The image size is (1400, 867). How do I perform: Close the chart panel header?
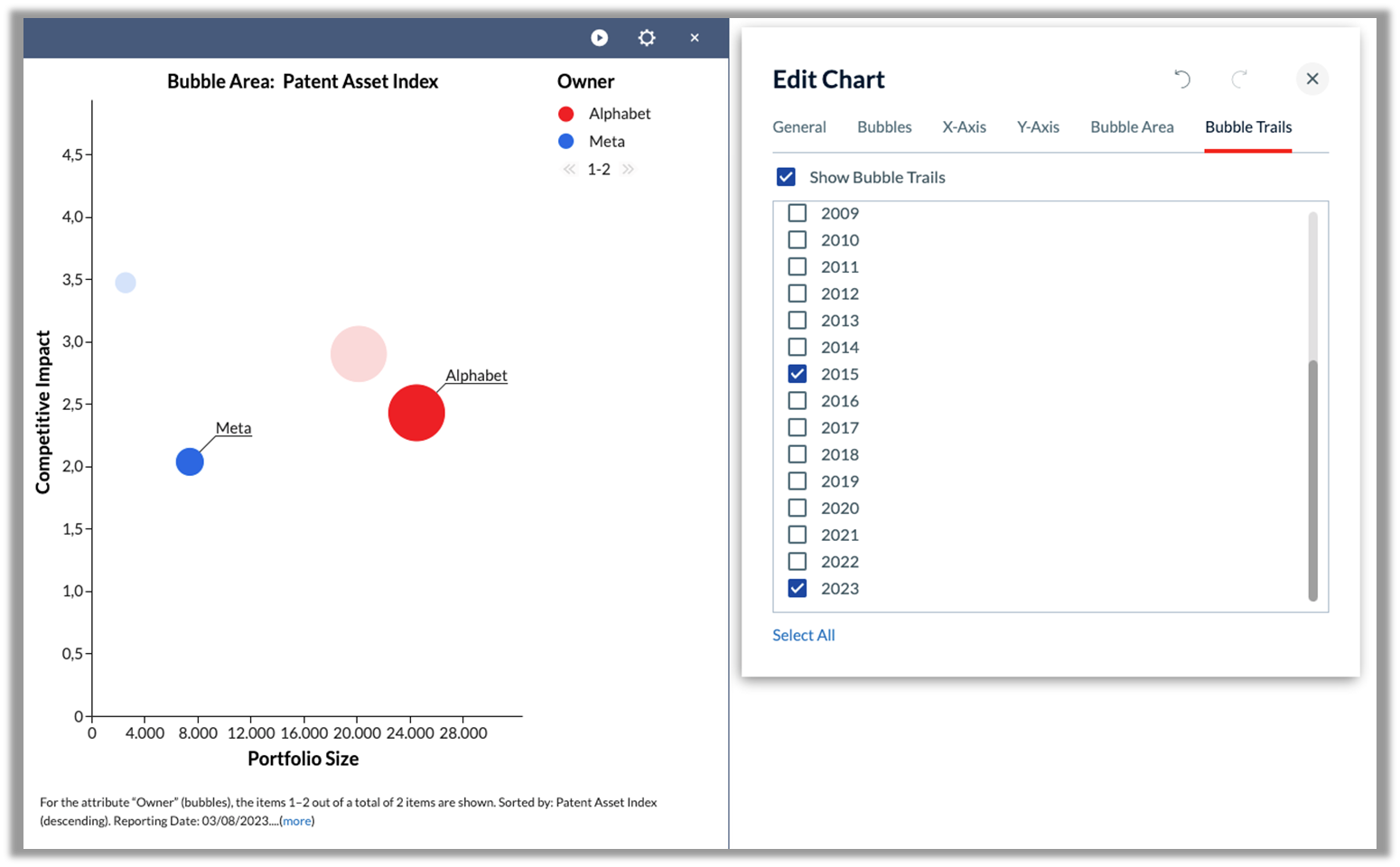pos(695,38)
